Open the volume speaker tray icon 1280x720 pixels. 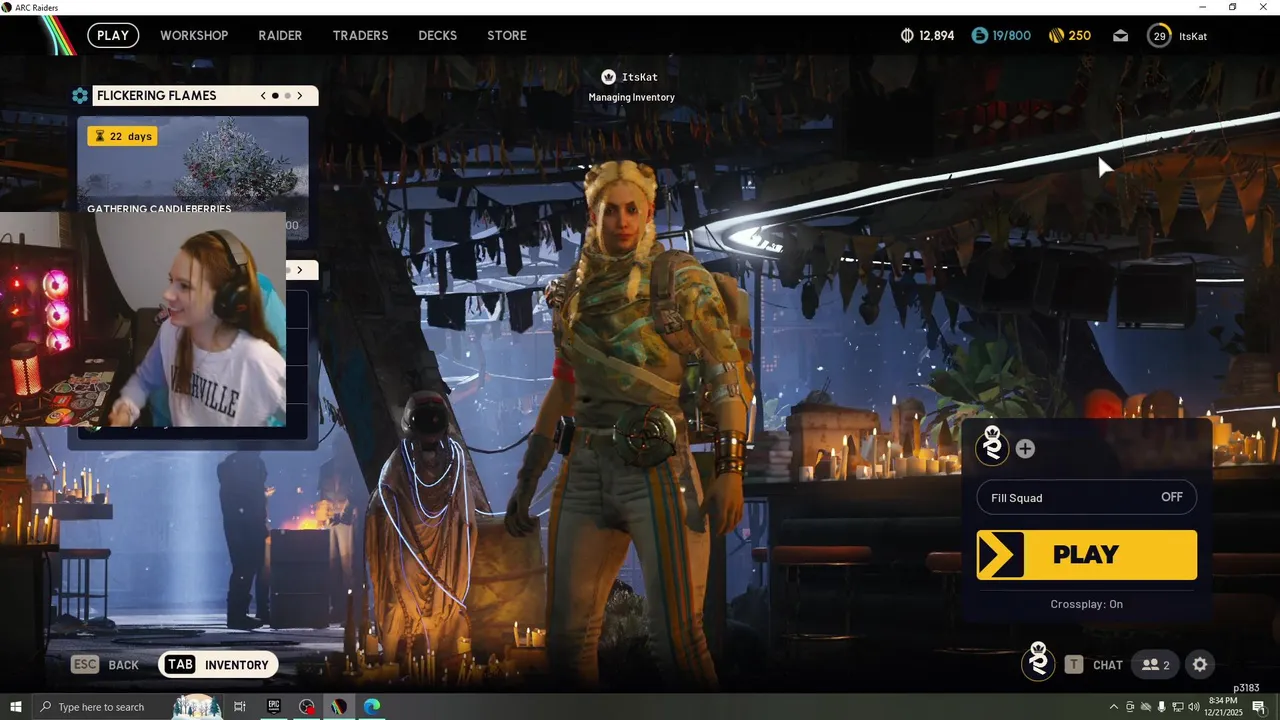pyautogui.click(x=1194, y=707)
